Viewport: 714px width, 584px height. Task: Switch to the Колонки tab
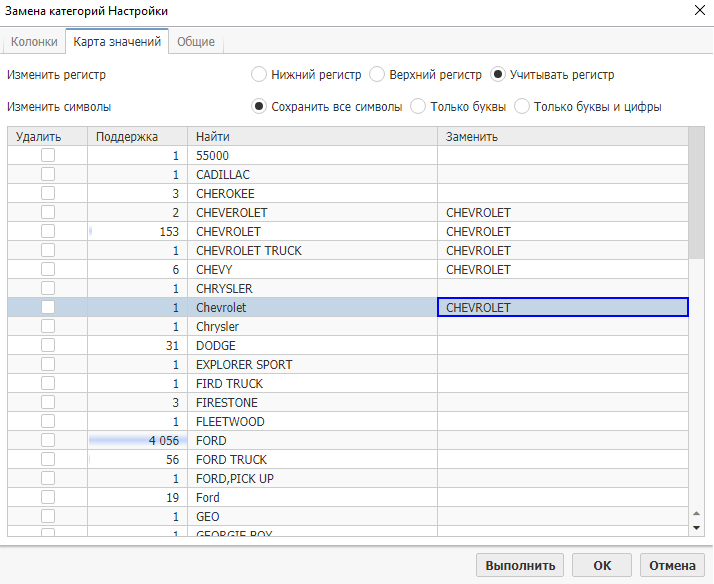(x=34, y=42)
